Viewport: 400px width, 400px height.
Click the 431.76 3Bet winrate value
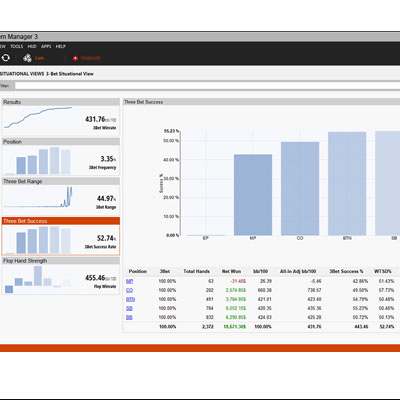[95, 119]
